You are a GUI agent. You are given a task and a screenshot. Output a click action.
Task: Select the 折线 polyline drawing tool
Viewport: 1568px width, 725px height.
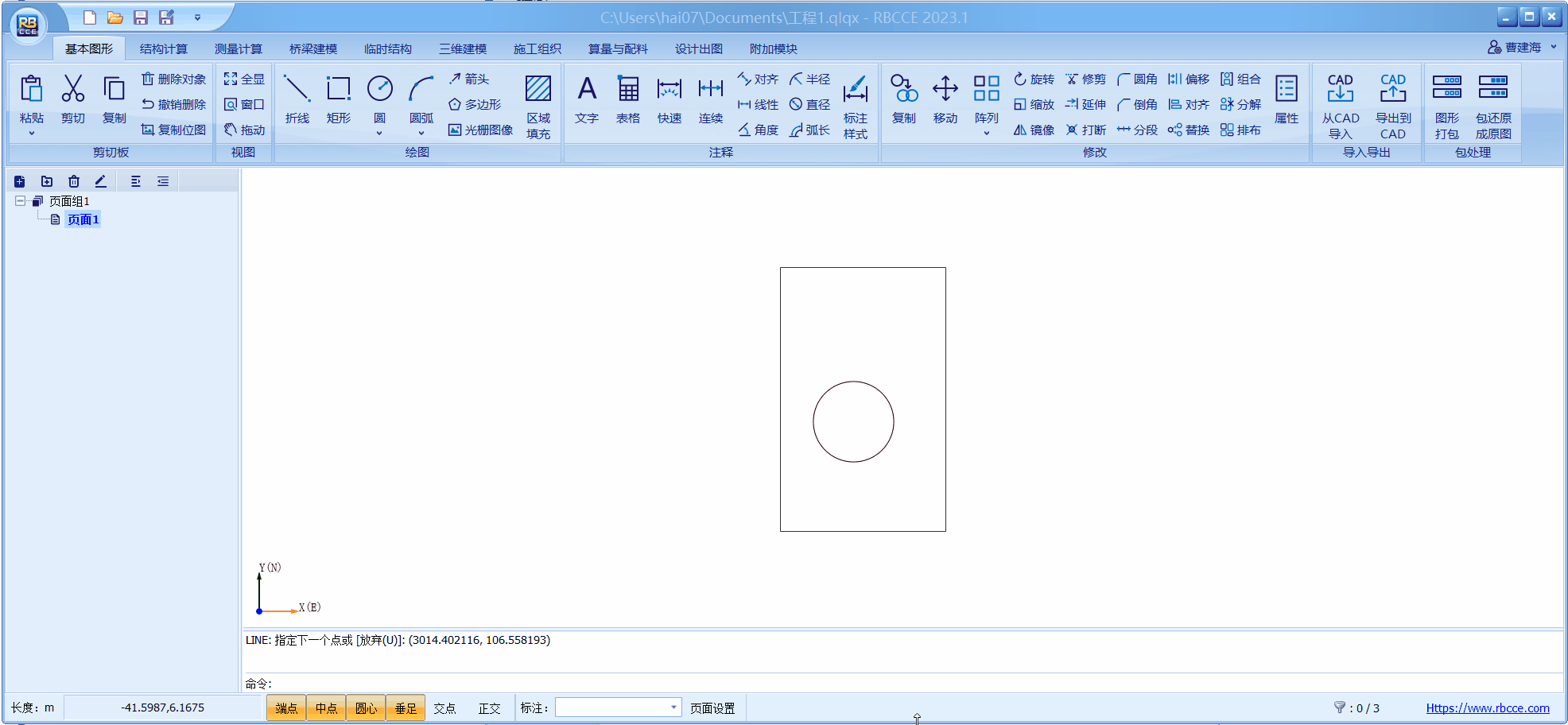pos(297,99)
